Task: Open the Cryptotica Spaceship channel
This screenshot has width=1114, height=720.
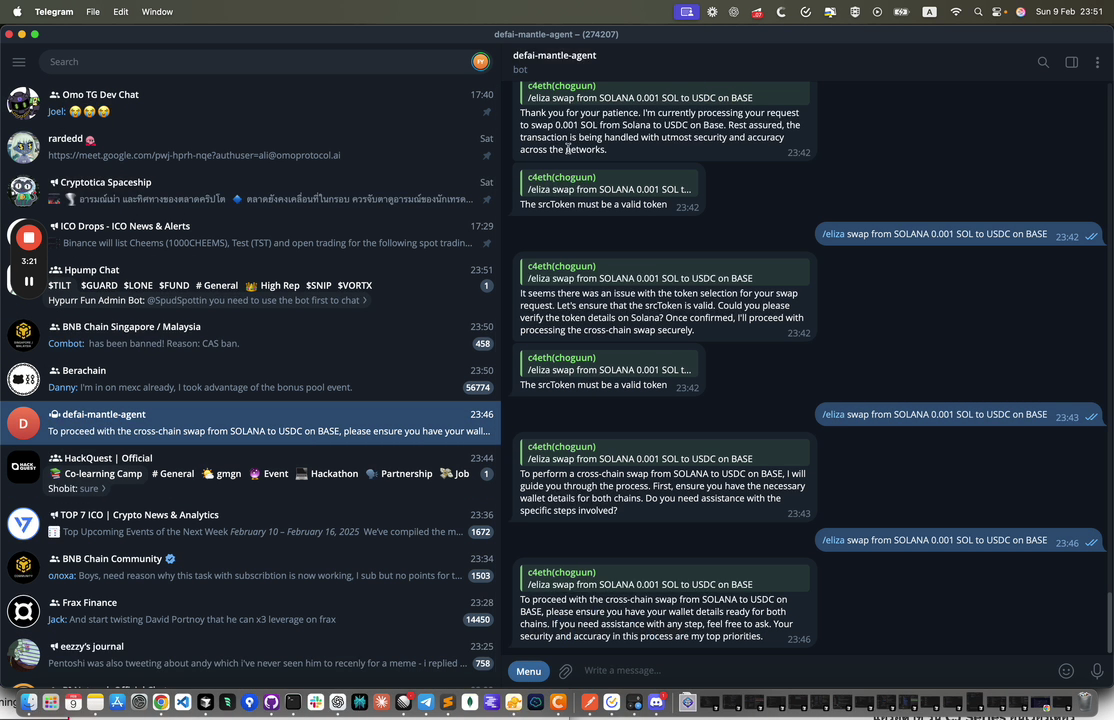Action: (x=250, y=191)
